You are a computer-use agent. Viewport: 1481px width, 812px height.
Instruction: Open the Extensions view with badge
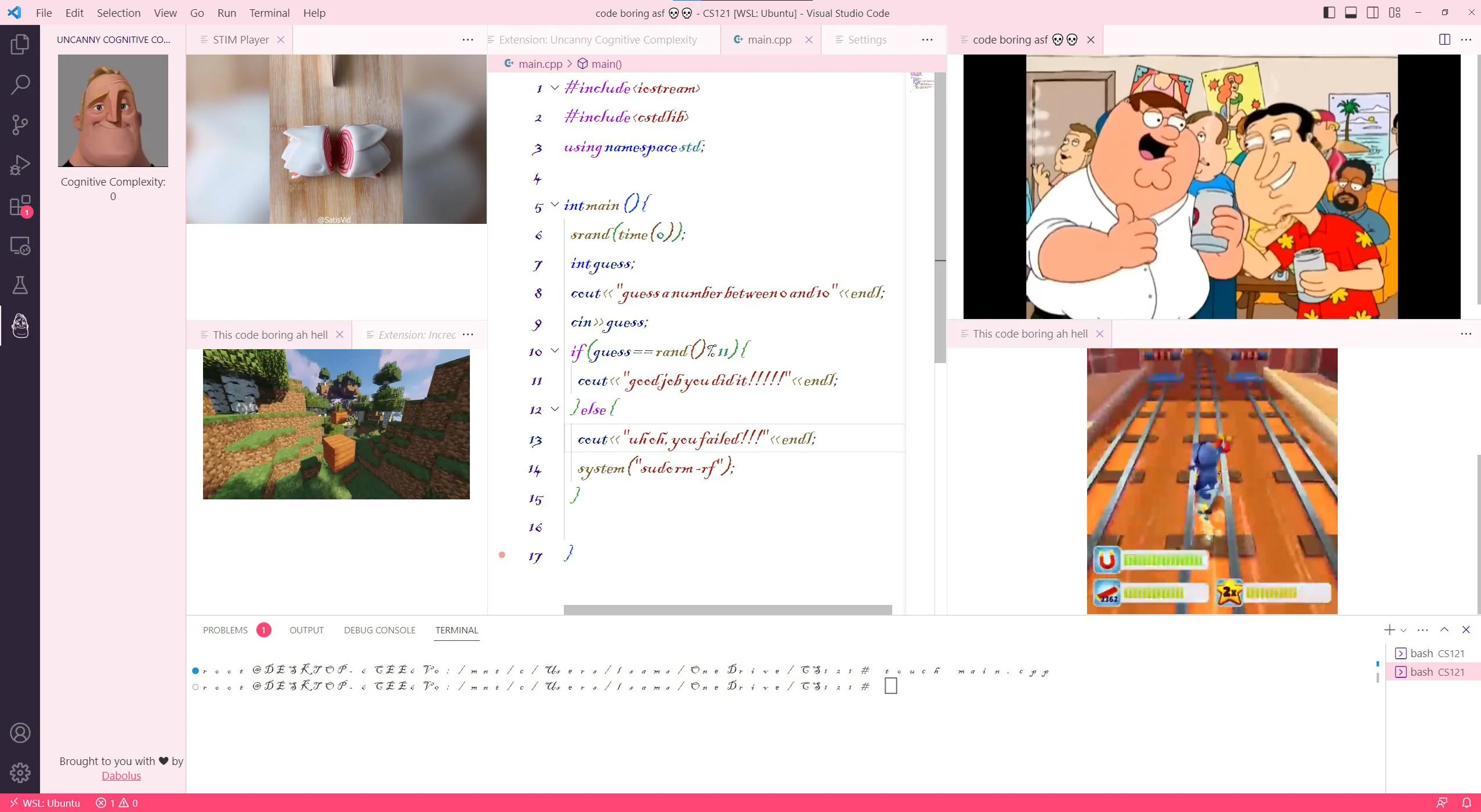tap(20, 206)
